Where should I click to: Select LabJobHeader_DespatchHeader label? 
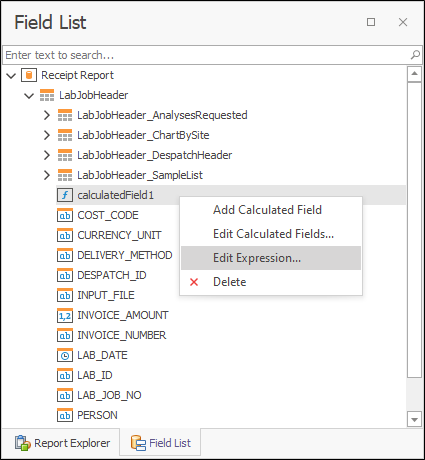click(x=155, y=155)
